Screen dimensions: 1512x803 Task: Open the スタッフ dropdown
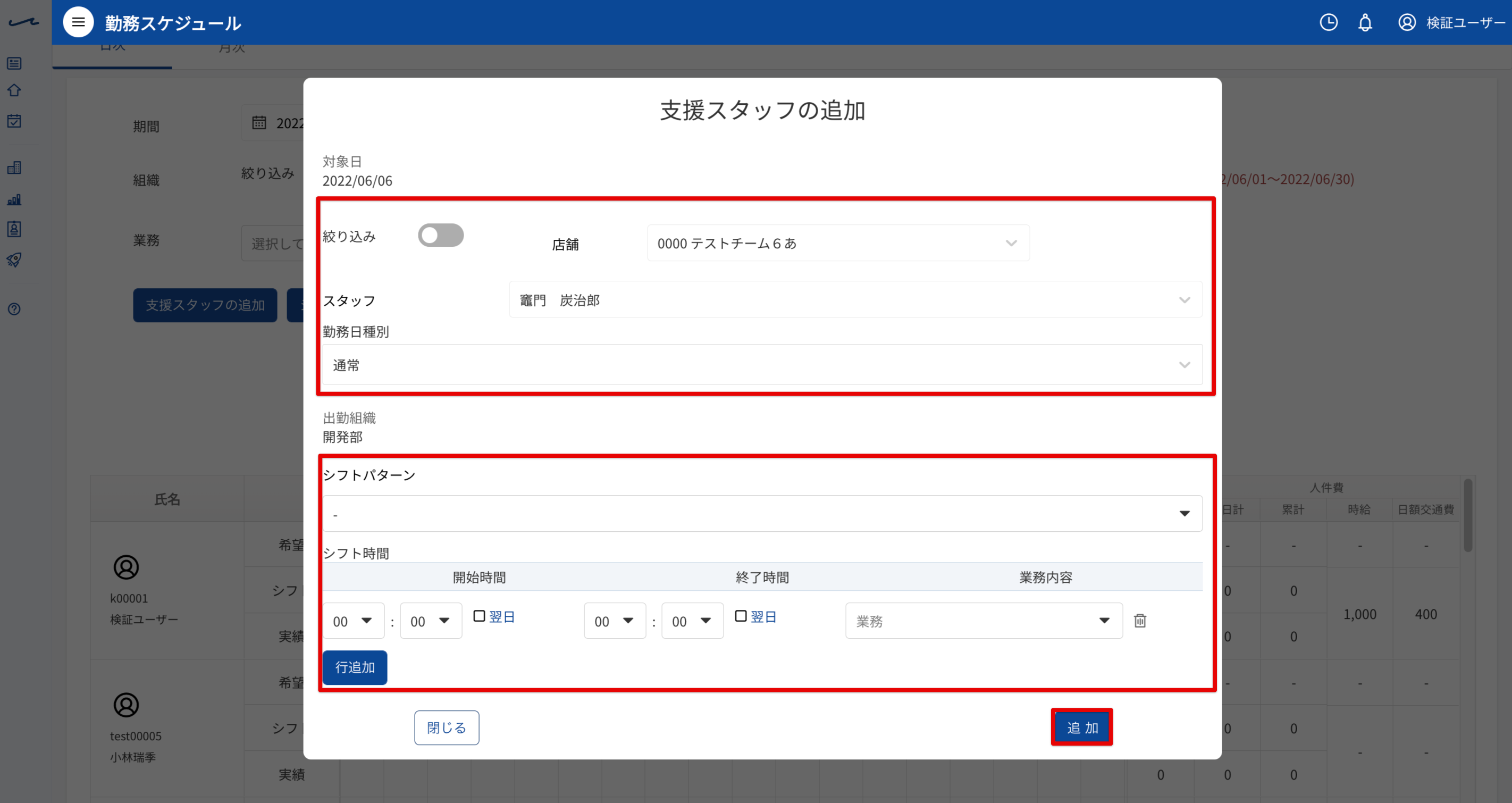click(x=855, y=299)
